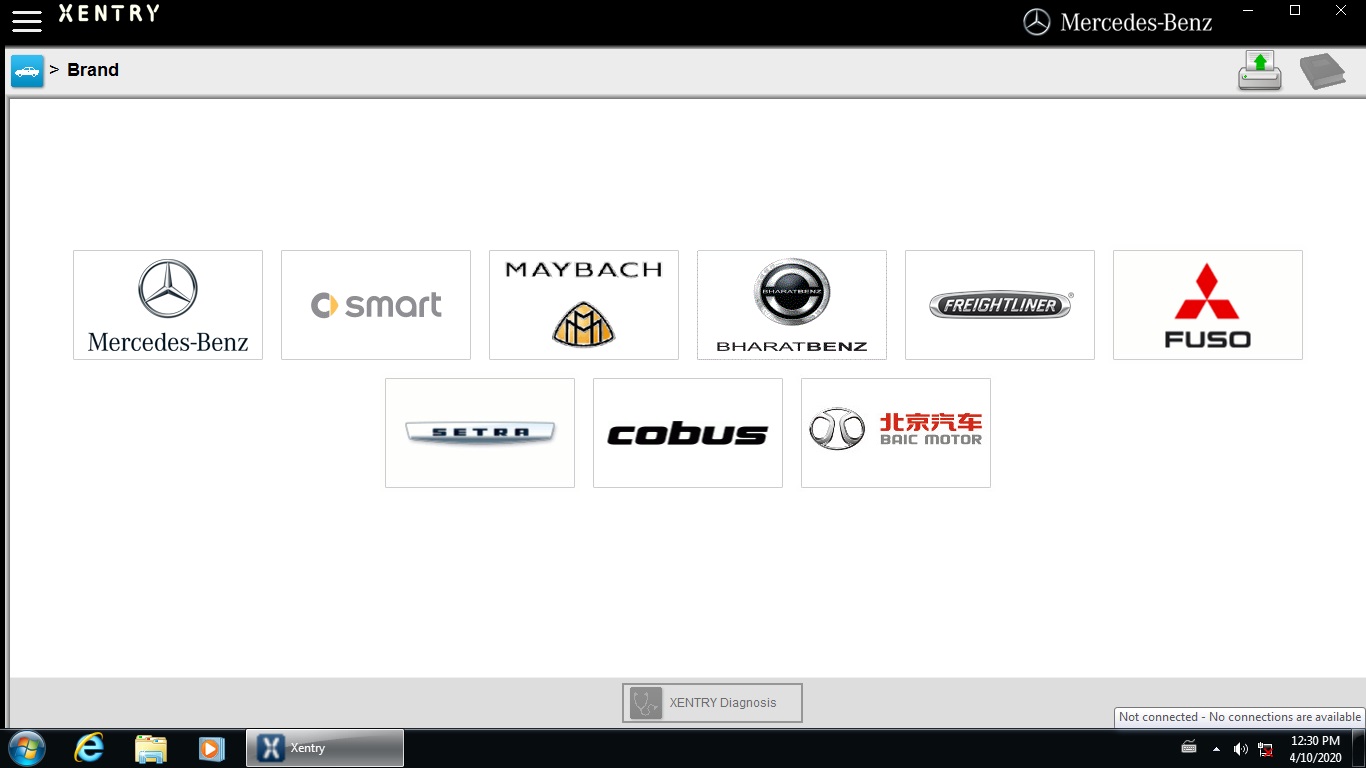
Task: Select the Freightliner brand tile
Action: (x=1000, y=305)
